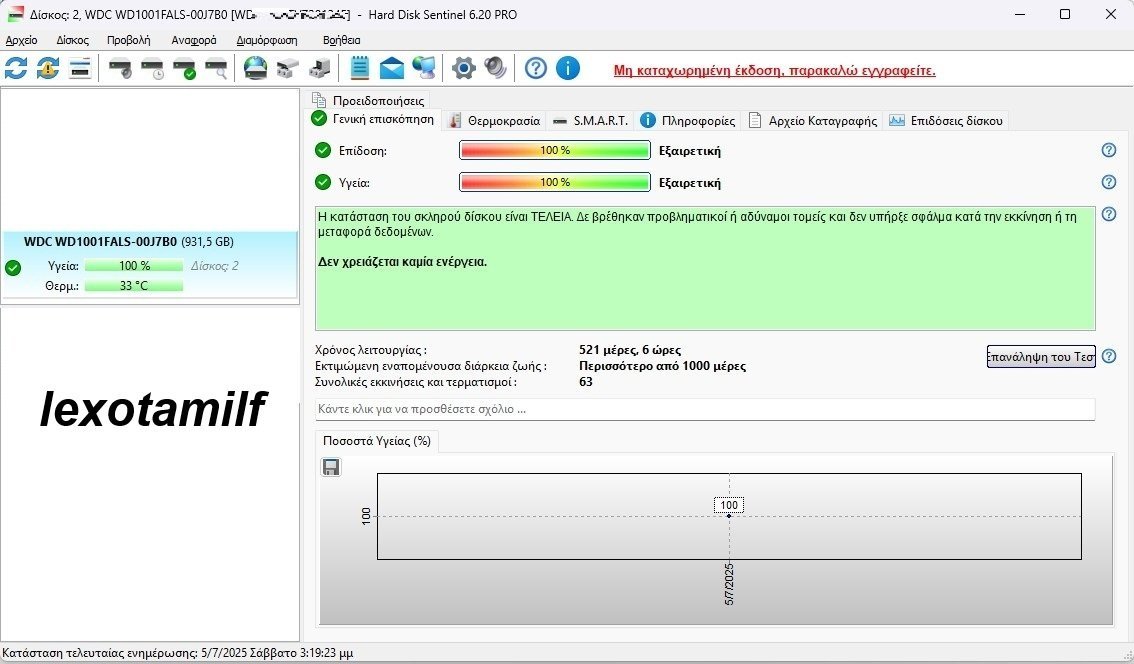
Task: Switch to the Επιδόσεις δίσκου tab
Action: click(x=946, y=121)
